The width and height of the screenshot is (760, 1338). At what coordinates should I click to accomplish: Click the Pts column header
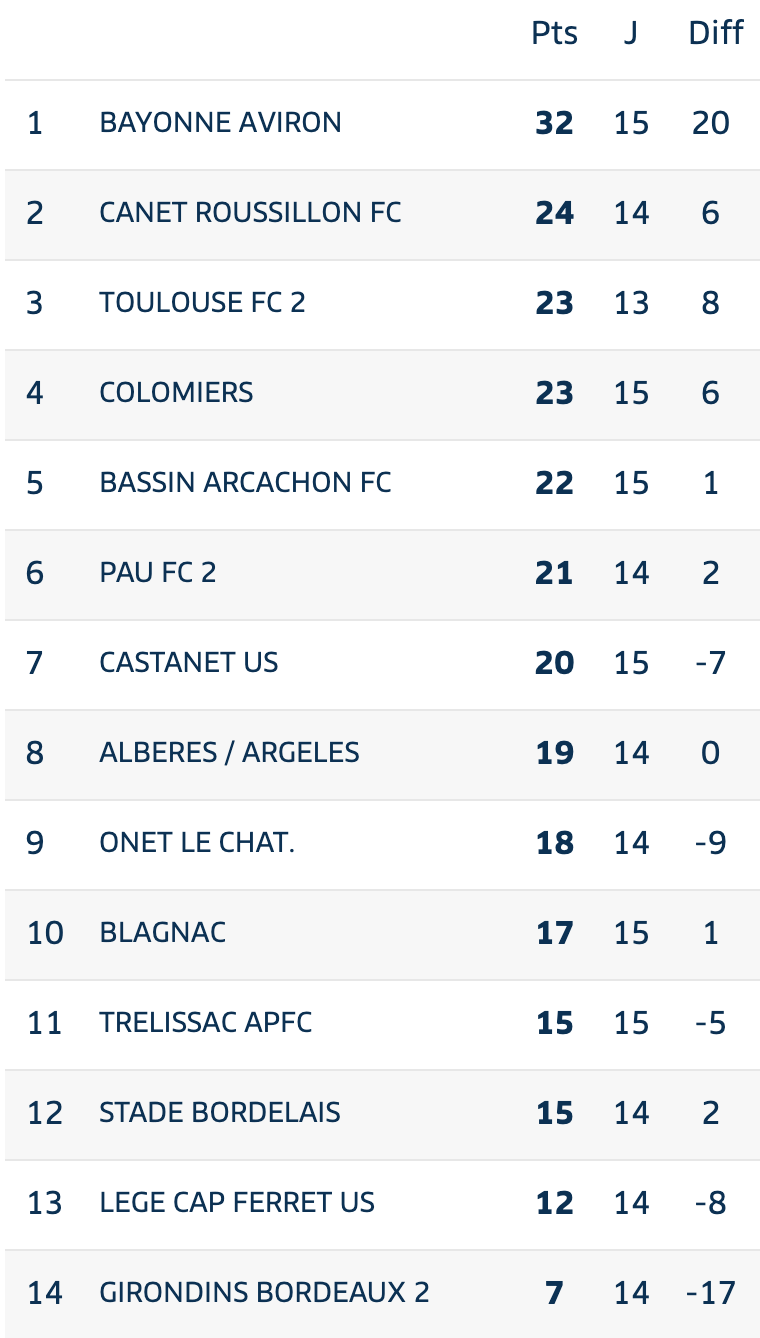(x=554, y=34)
